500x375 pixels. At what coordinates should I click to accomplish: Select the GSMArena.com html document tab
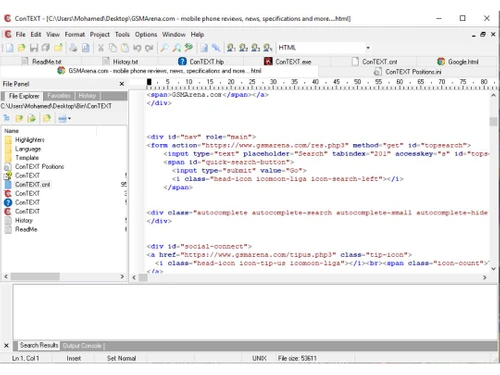tap(159, 71)
